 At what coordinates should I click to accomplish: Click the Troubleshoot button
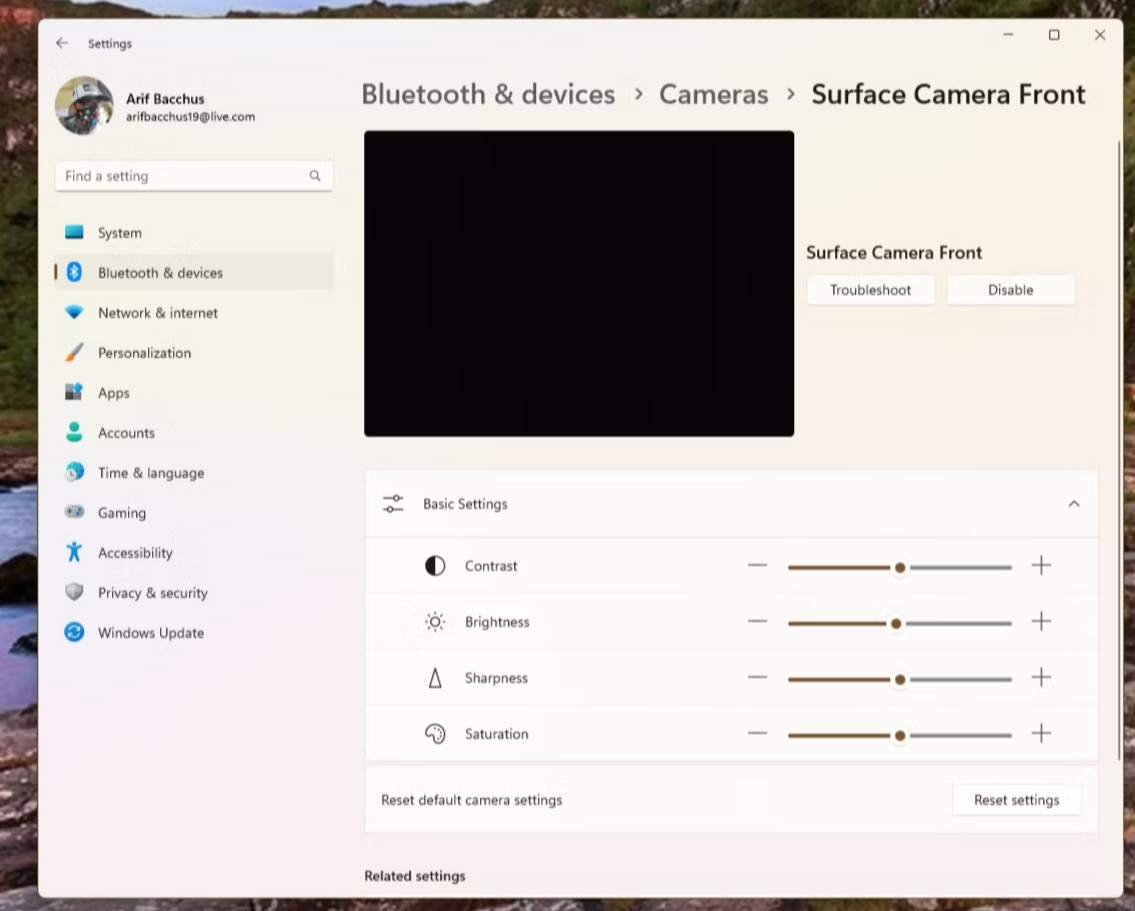(871, 290)
